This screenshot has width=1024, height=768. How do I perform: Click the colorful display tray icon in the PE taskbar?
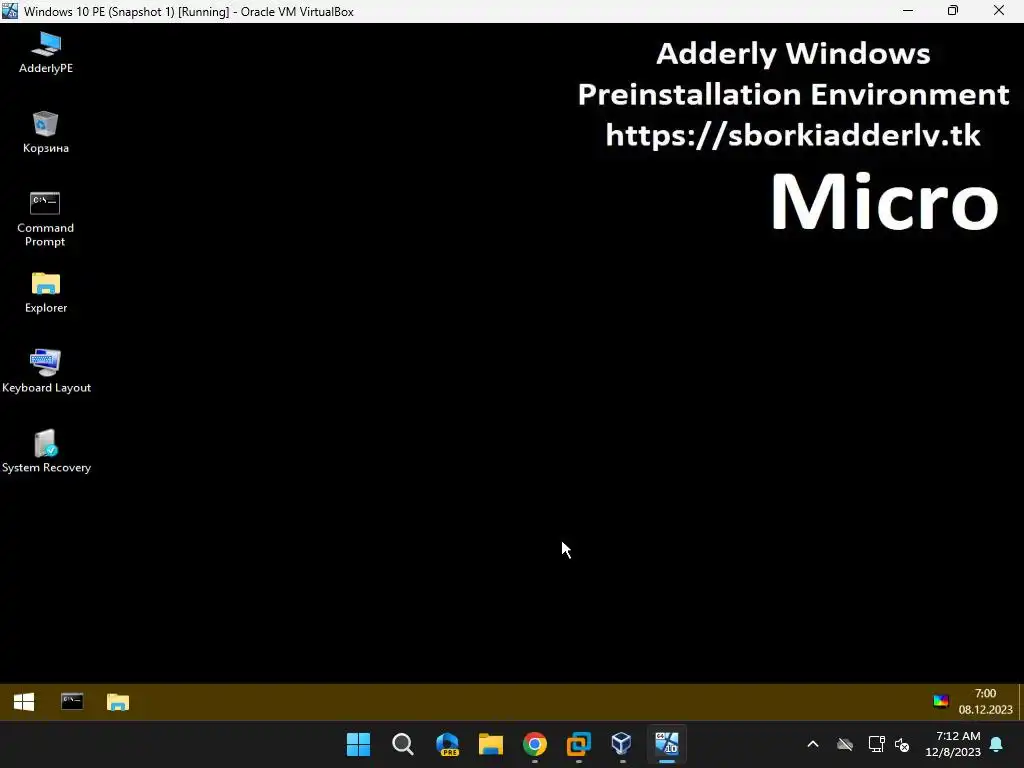(x=940, y=701)
